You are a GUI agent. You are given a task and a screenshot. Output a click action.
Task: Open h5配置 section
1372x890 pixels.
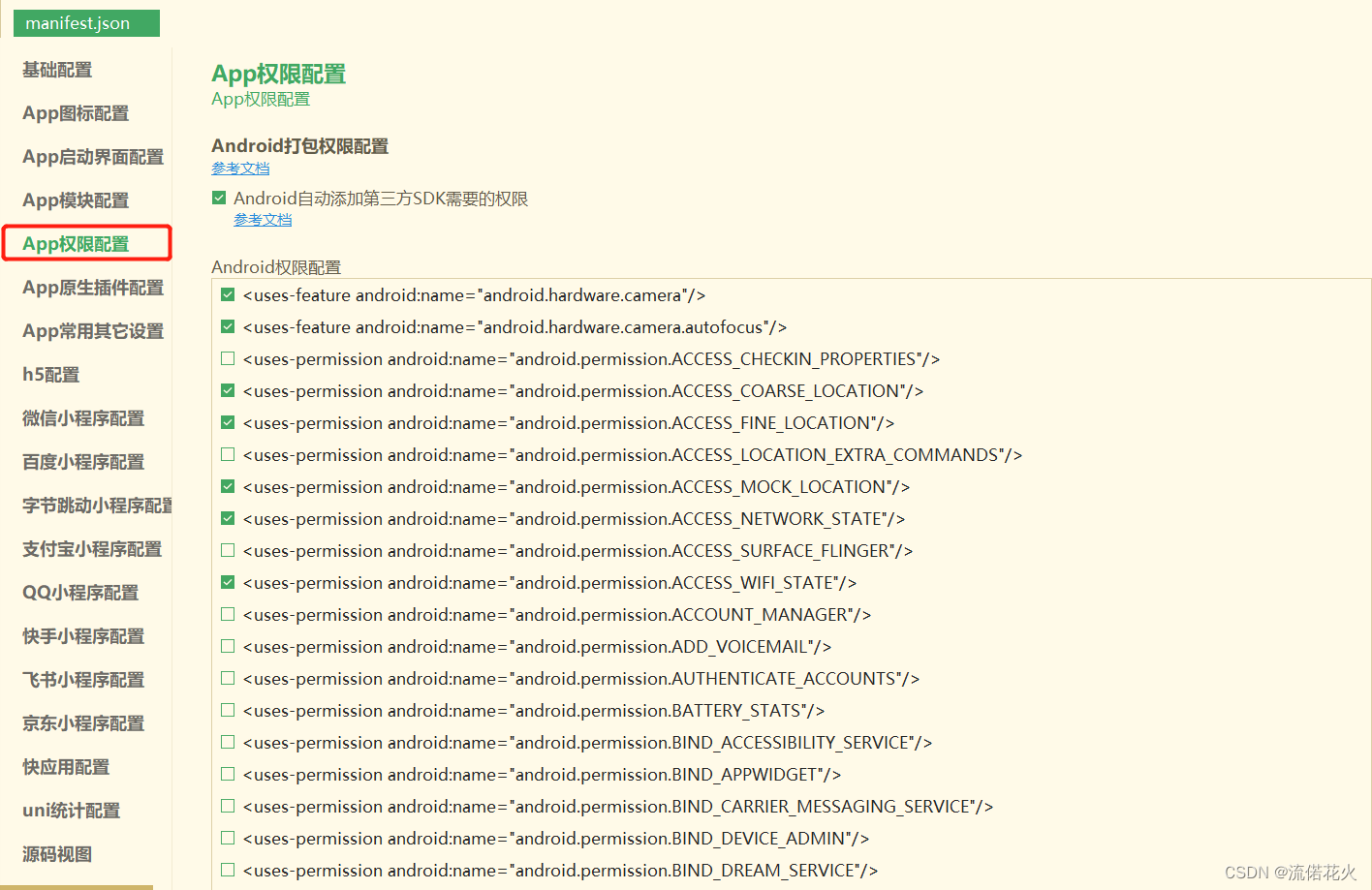pos(51,375)
